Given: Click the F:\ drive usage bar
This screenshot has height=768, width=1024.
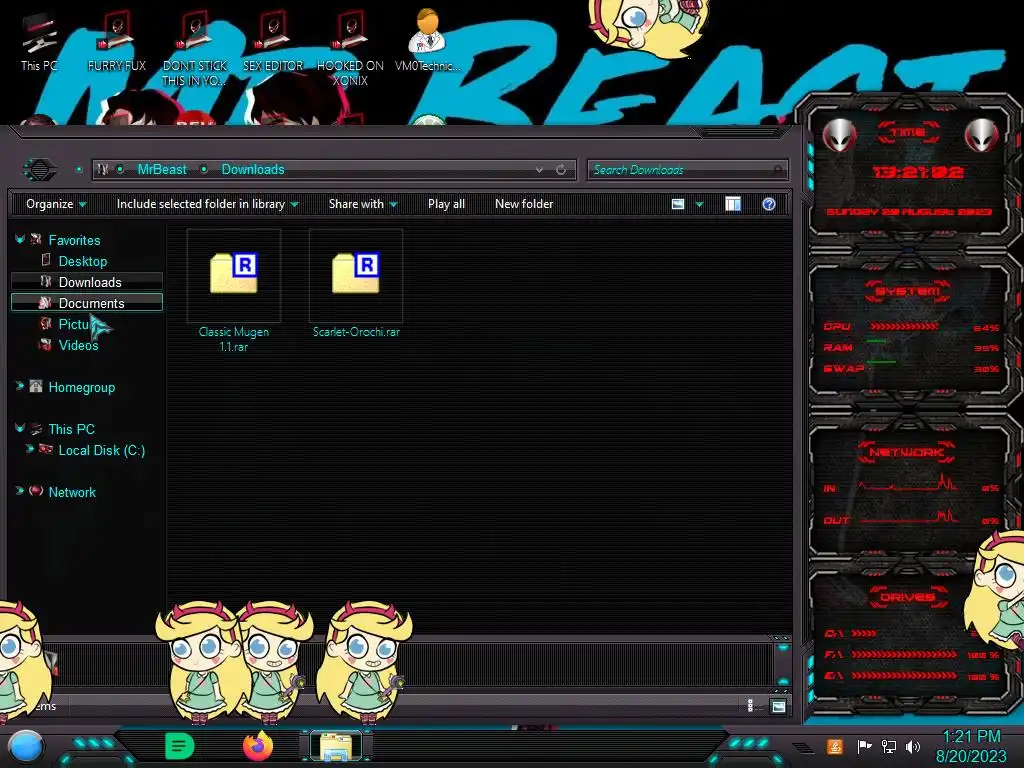Looking at the screenshot, I should tap(904, 654).
